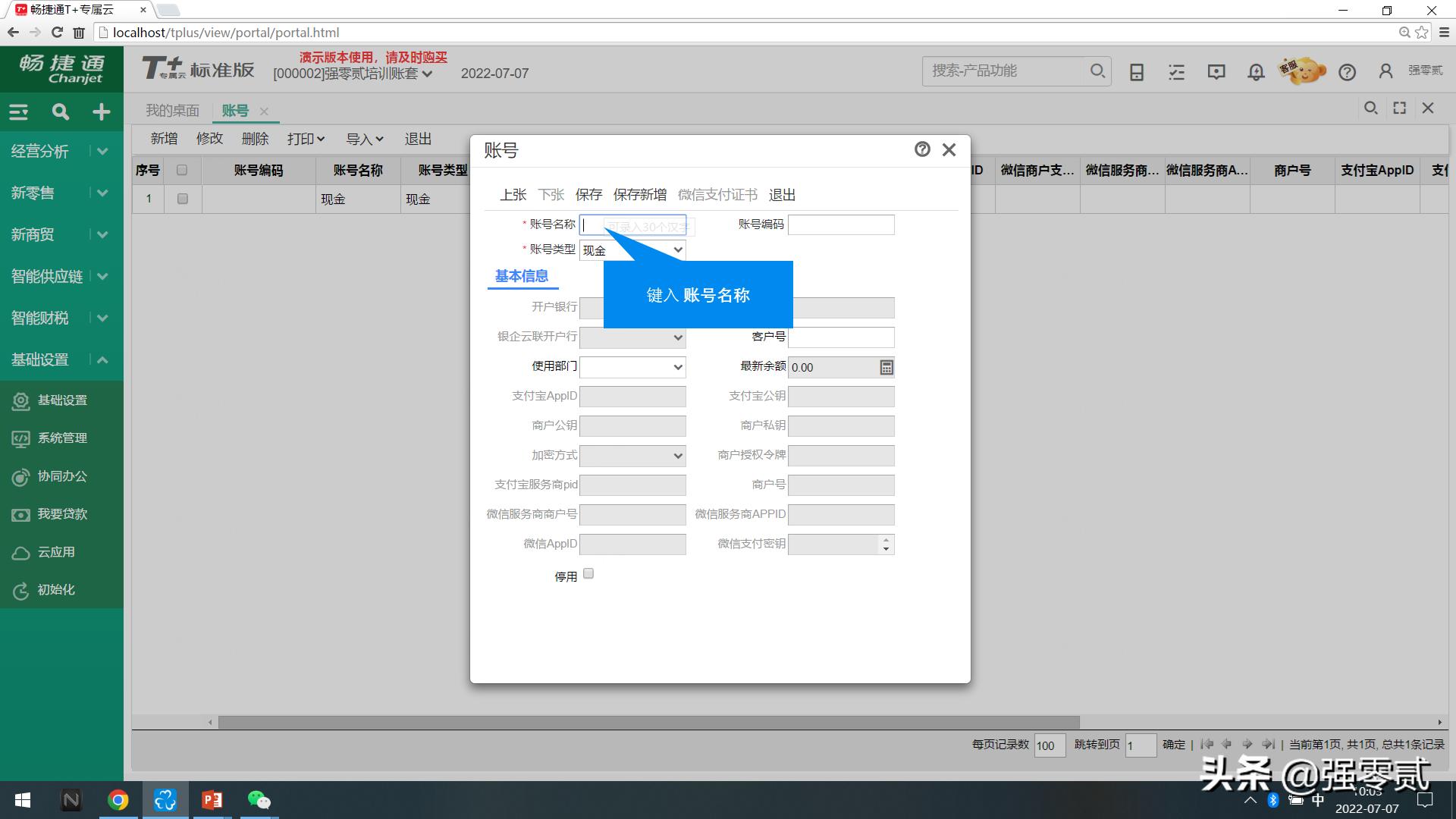Click the notification bell icon

[x=1255, y=71]
